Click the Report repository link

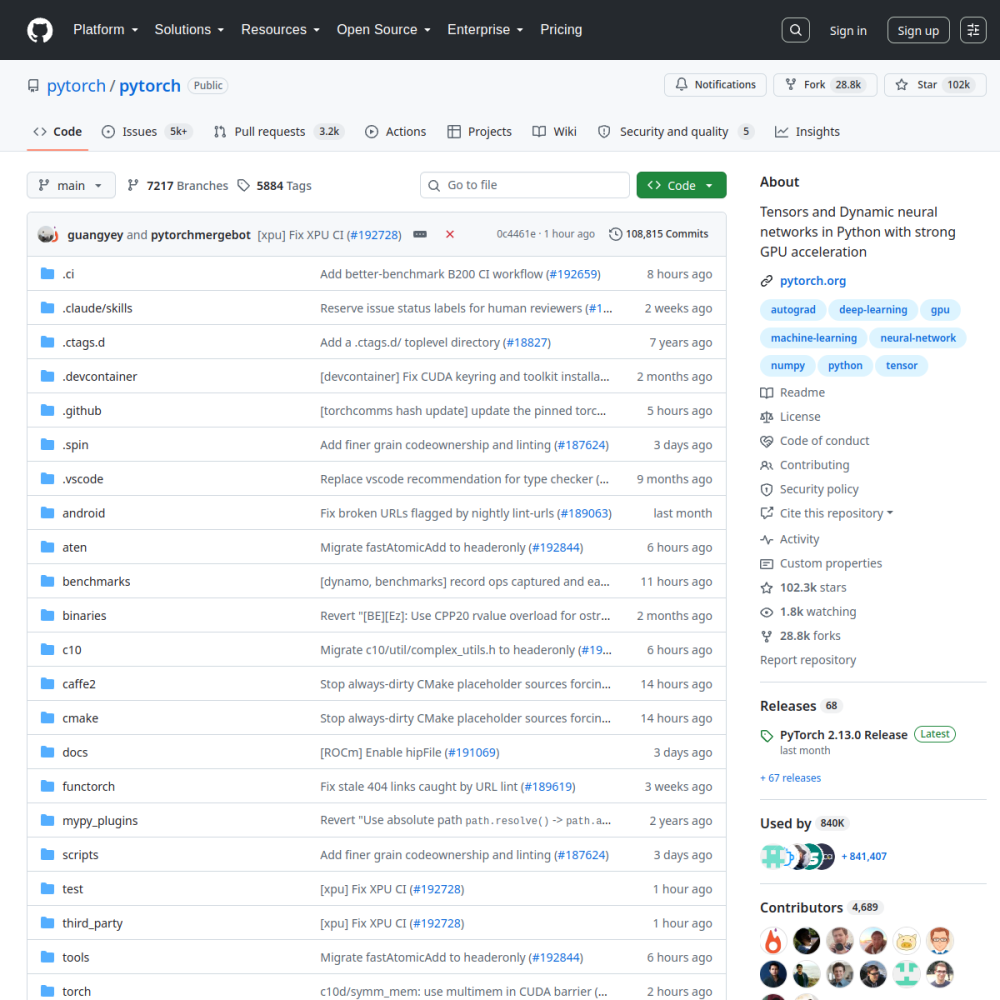point(807,661)
